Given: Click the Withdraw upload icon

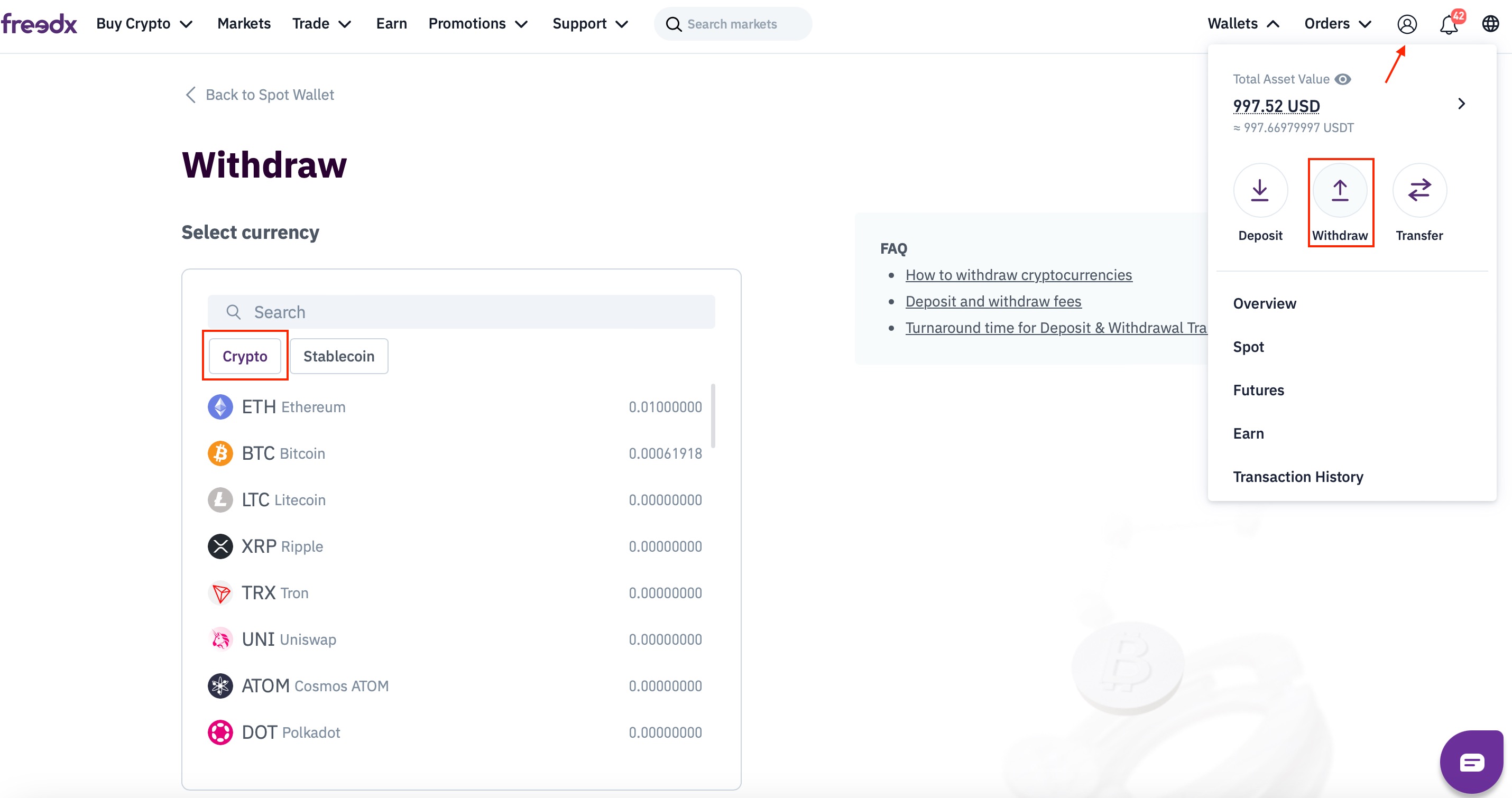Looking at the screenshot, I should [1340, 190].
